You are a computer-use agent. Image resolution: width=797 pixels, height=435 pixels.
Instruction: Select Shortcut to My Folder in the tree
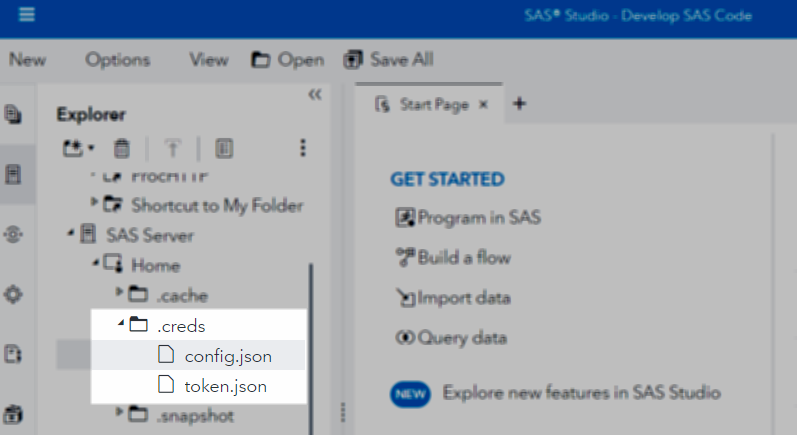point(217,206)
